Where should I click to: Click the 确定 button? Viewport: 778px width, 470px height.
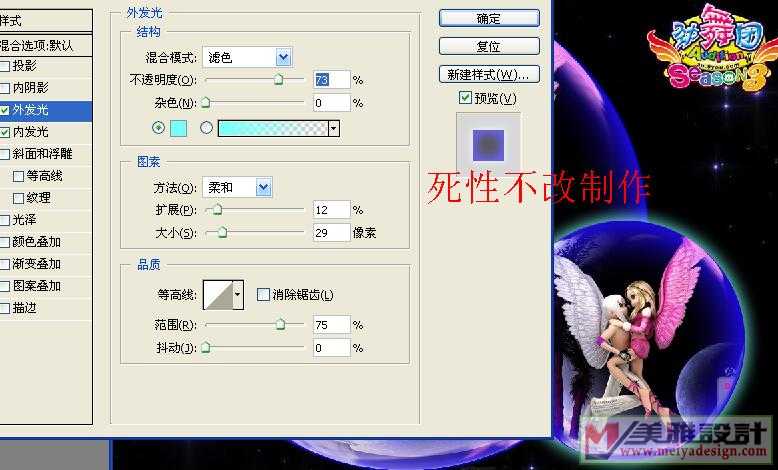pos(489,18)
